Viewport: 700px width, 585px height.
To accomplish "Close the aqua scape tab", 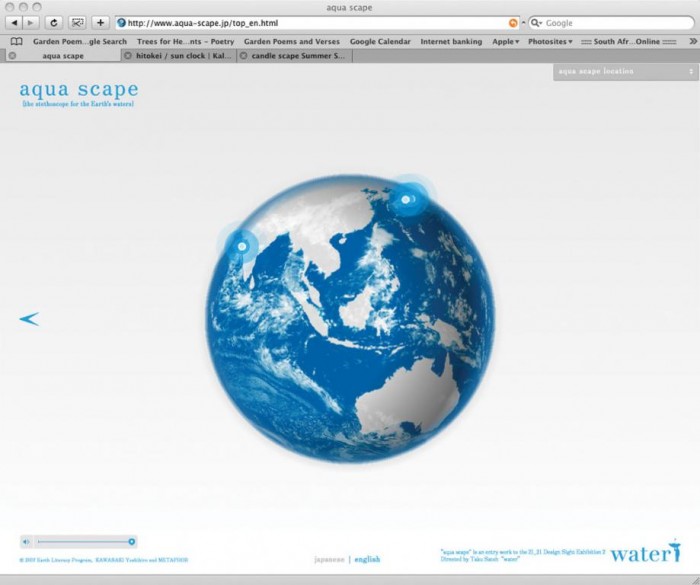I will 12,56.
